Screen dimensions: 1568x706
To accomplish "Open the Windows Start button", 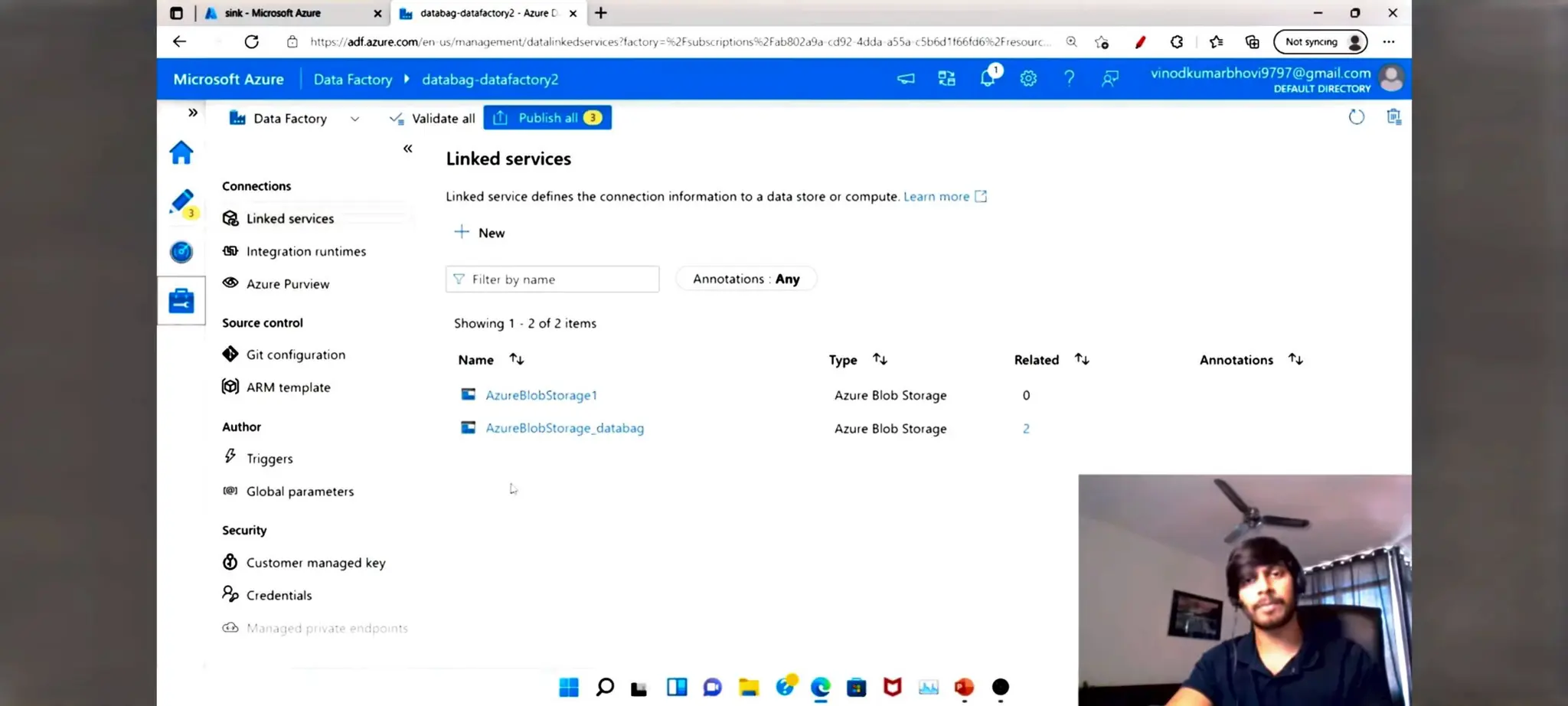I will [569, 688].
